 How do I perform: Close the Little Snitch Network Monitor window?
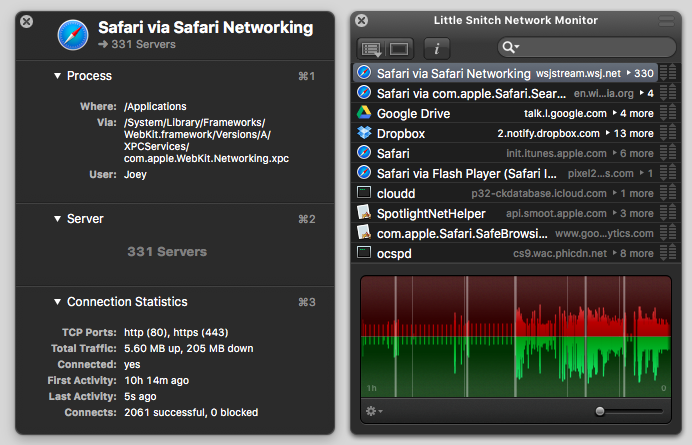(x=361, y=20)
